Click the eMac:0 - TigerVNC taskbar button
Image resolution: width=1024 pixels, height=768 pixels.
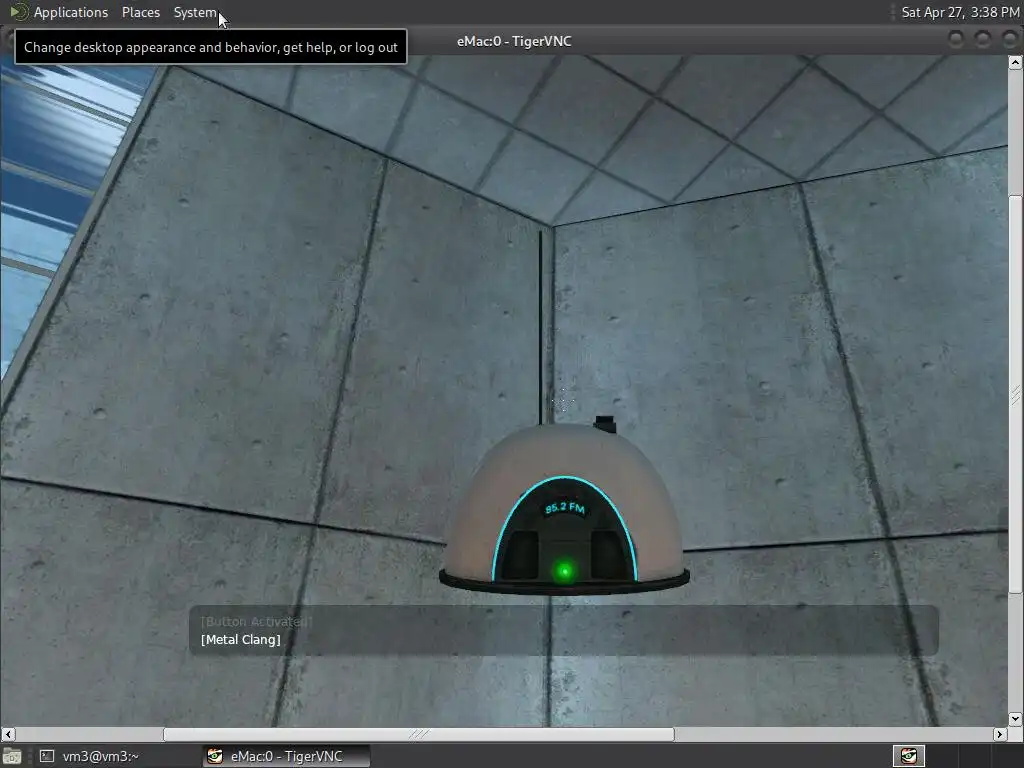click(286, 756)
